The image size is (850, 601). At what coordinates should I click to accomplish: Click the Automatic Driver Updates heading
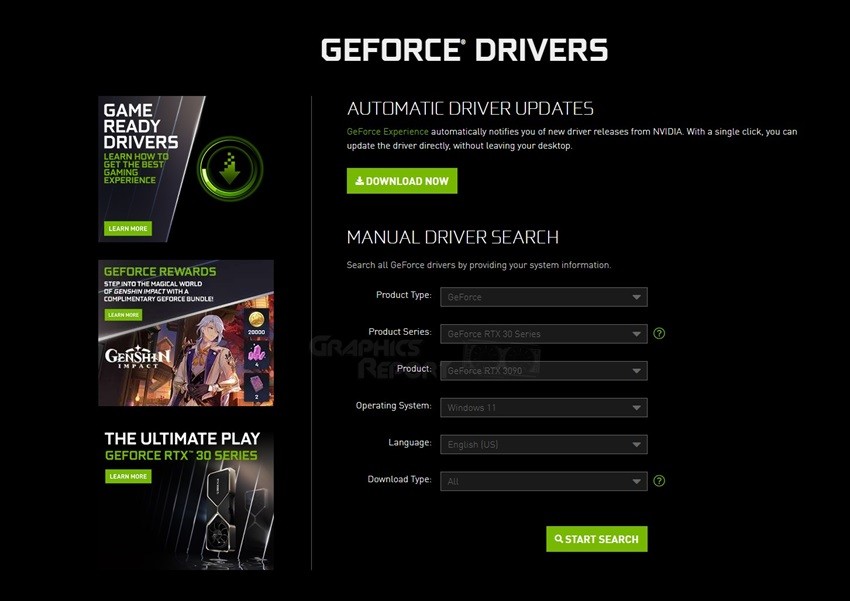(x=470, y=108)
